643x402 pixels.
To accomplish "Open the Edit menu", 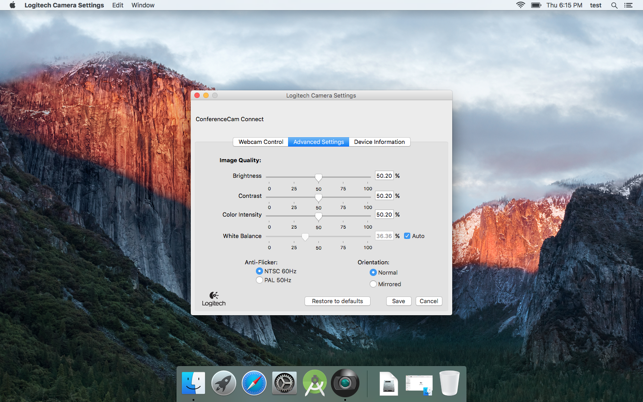I will coord(118,5).
